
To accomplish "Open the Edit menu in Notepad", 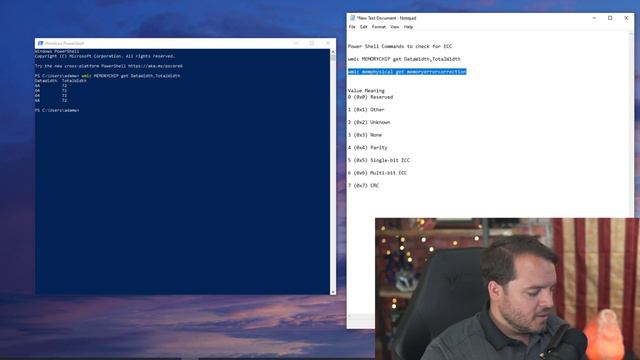I will [x=364, y=27].
